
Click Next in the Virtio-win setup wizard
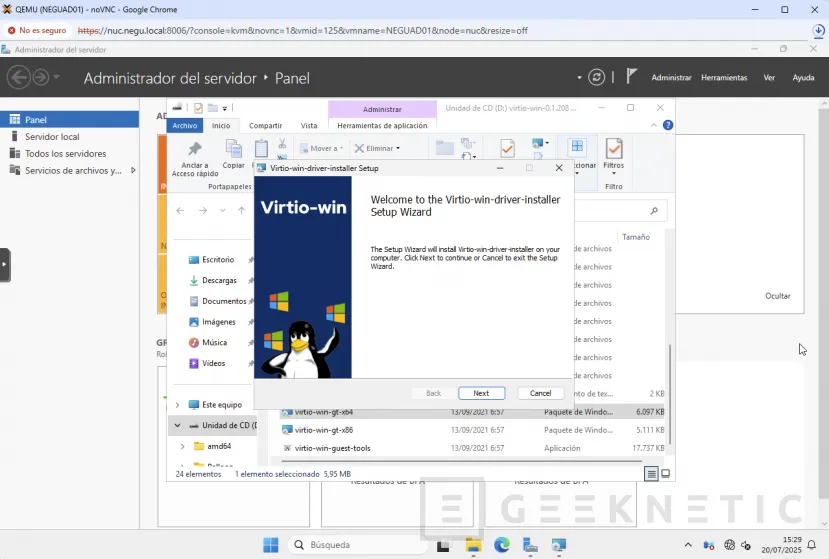pyautogui.click(x=481, y=393)
